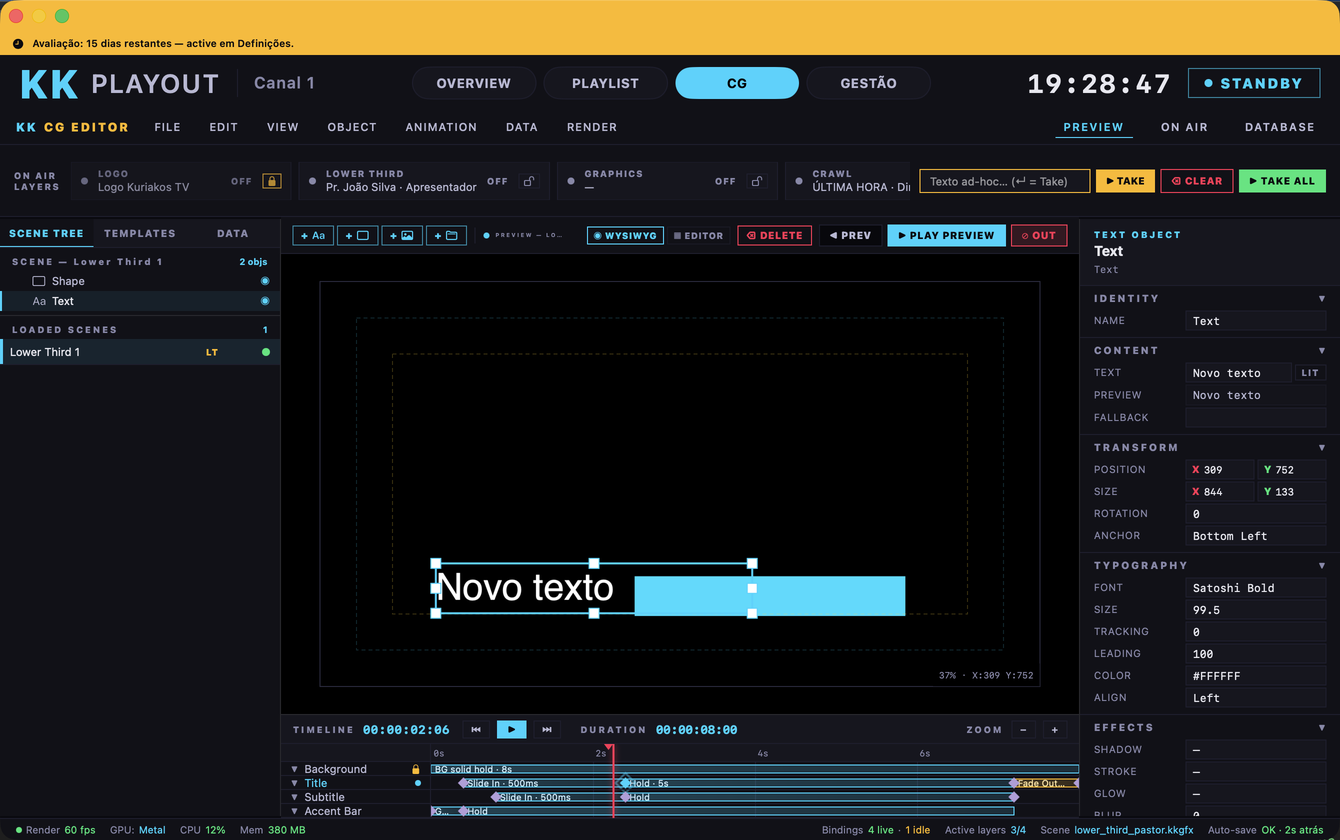Click the Shape item's rectangle icon
1340x840 pixels.
tap(39, 281)
